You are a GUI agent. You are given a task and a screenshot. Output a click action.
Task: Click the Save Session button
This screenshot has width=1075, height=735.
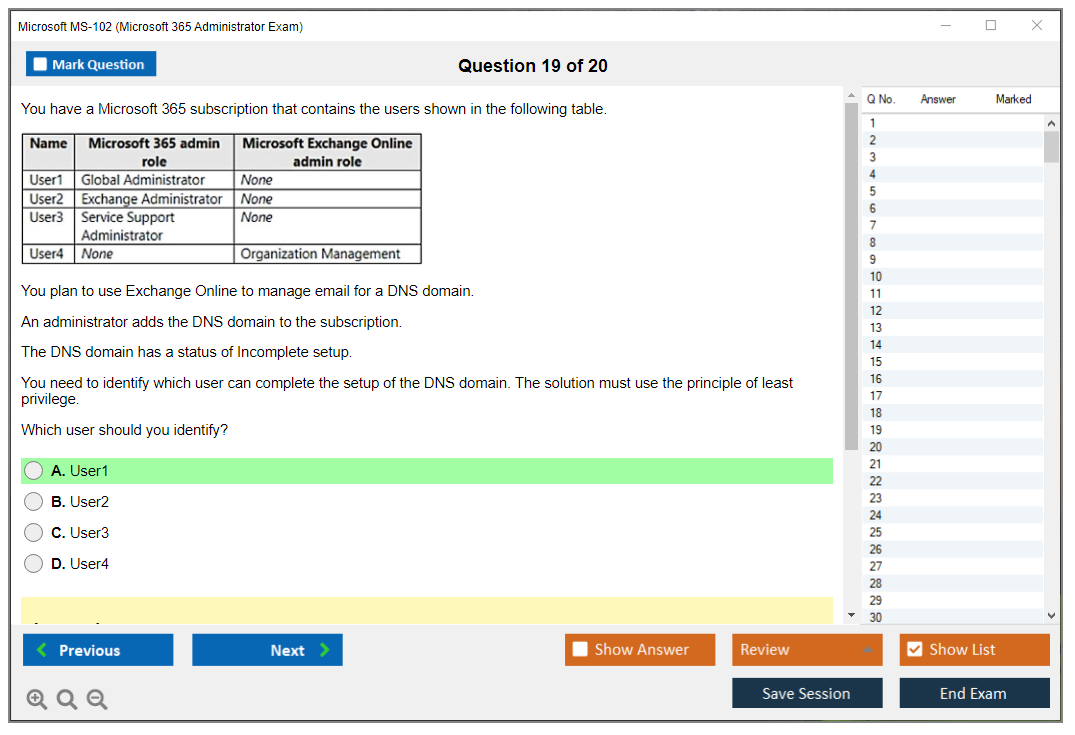pos(807,693)
